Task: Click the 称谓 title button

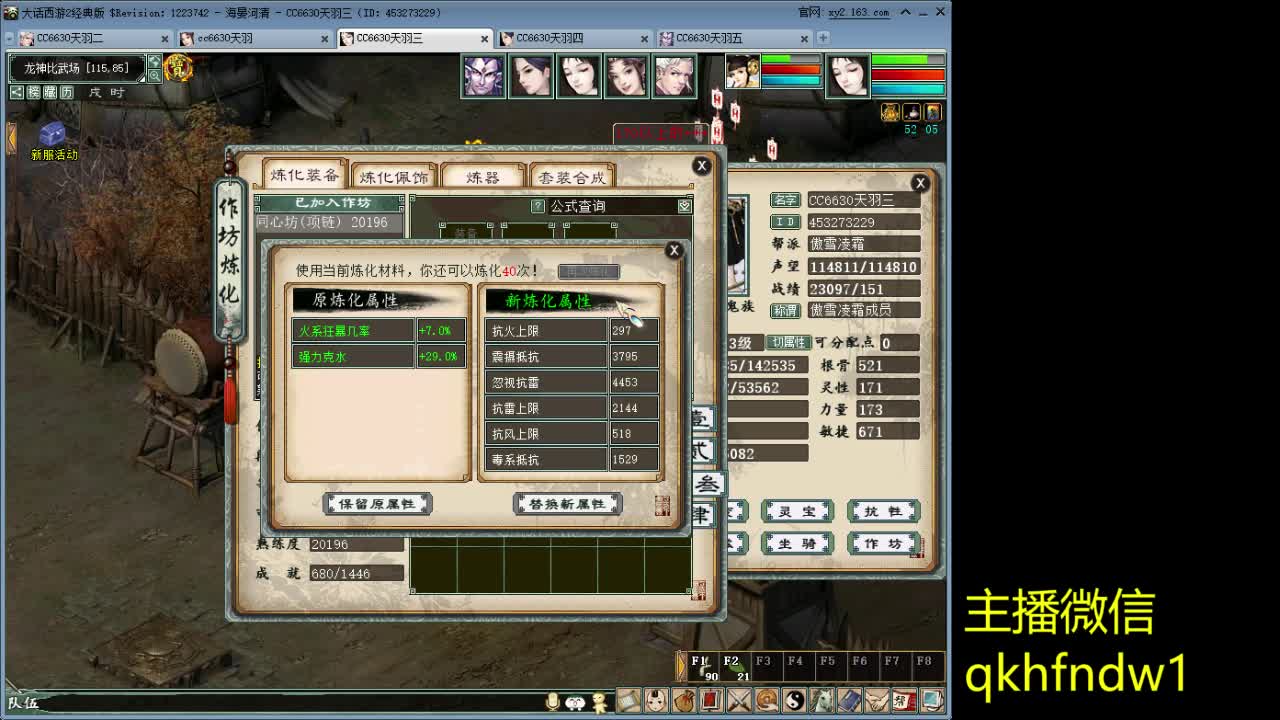Action: point(785,310)
